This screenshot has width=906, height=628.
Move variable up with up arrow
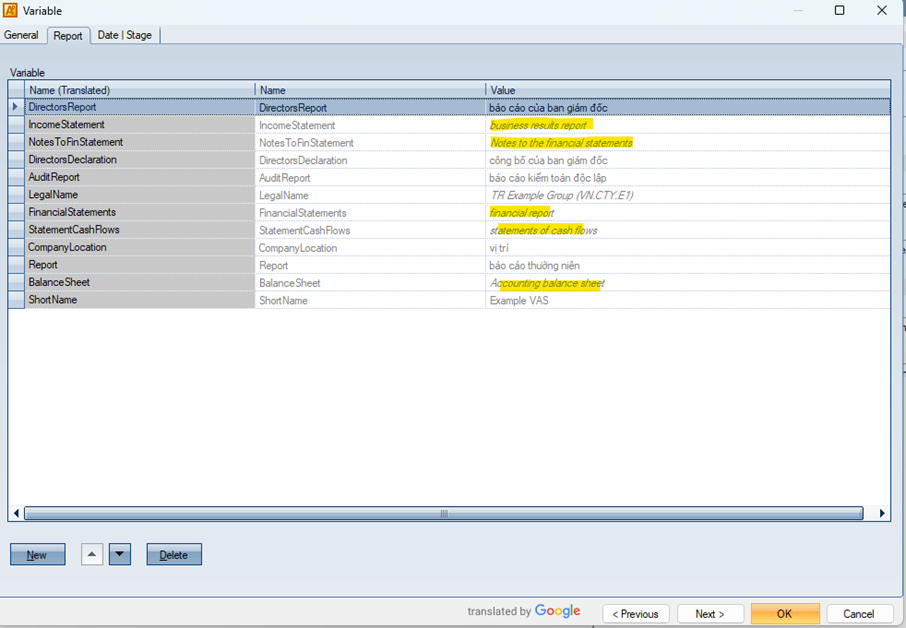pyautogui.click(x=92, y=555)
